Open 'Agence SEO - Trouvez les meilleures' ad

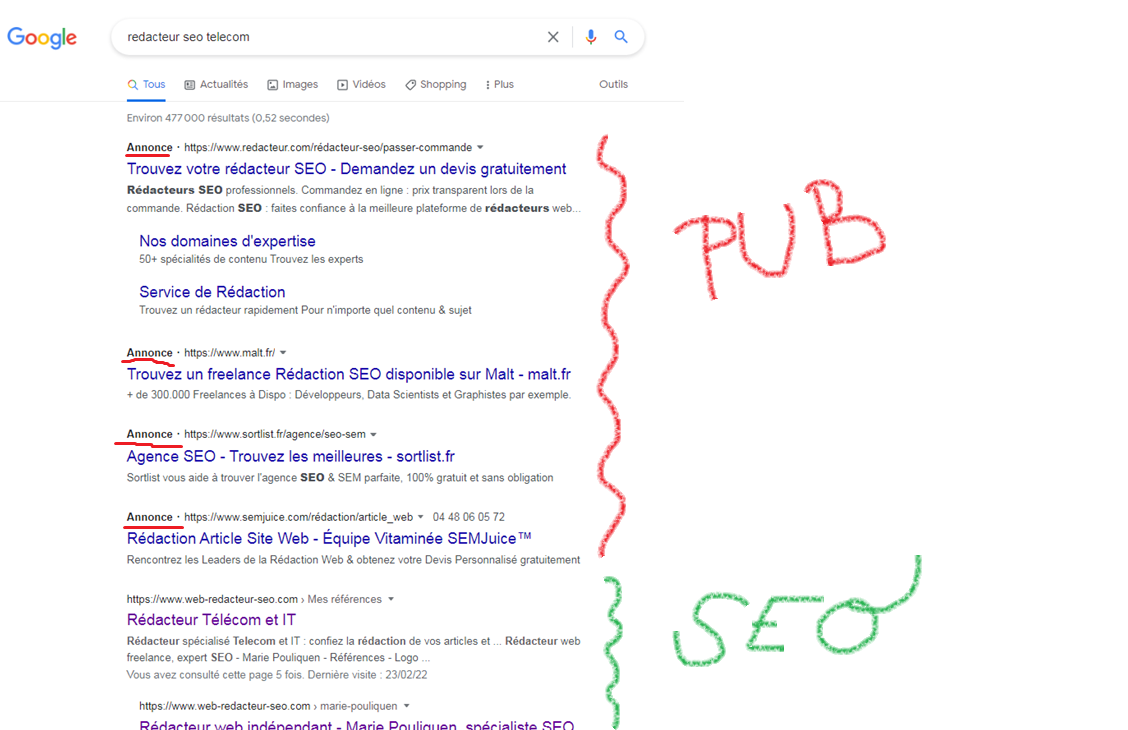tap(291, 456)
